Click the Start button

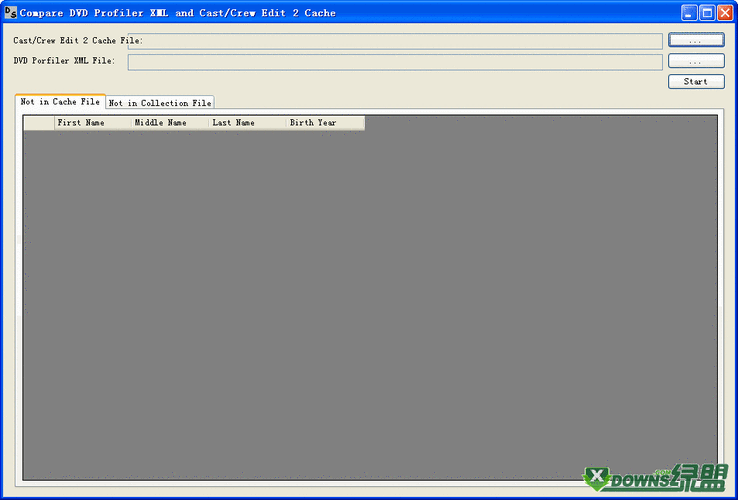[696, 81]
